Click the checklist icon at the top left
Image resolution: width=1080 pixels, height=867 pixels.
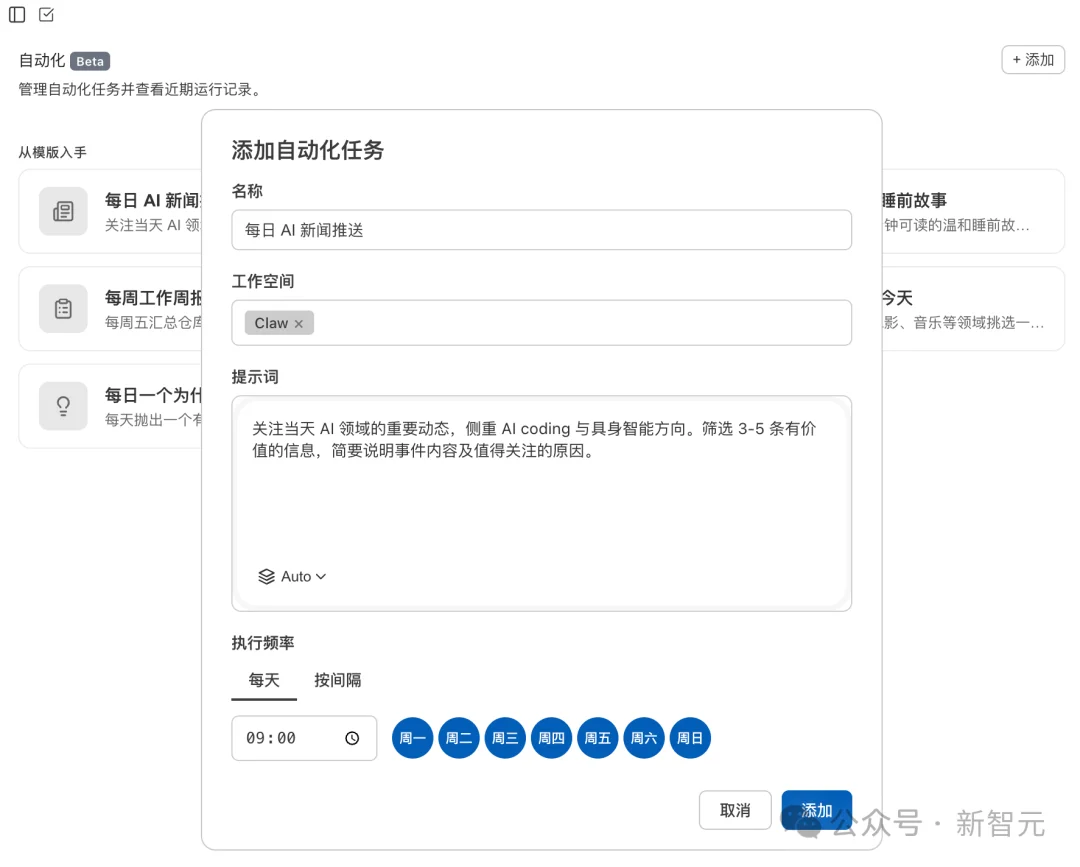44,14
